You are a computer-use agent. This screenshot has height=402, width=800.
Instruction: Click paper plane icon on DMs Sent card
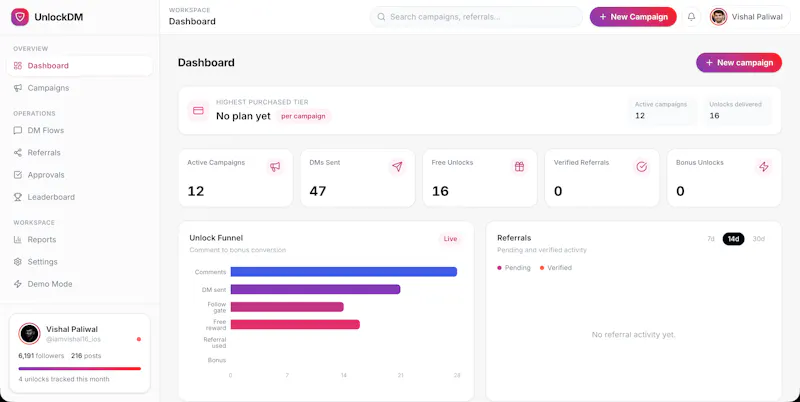coord(397,166)
